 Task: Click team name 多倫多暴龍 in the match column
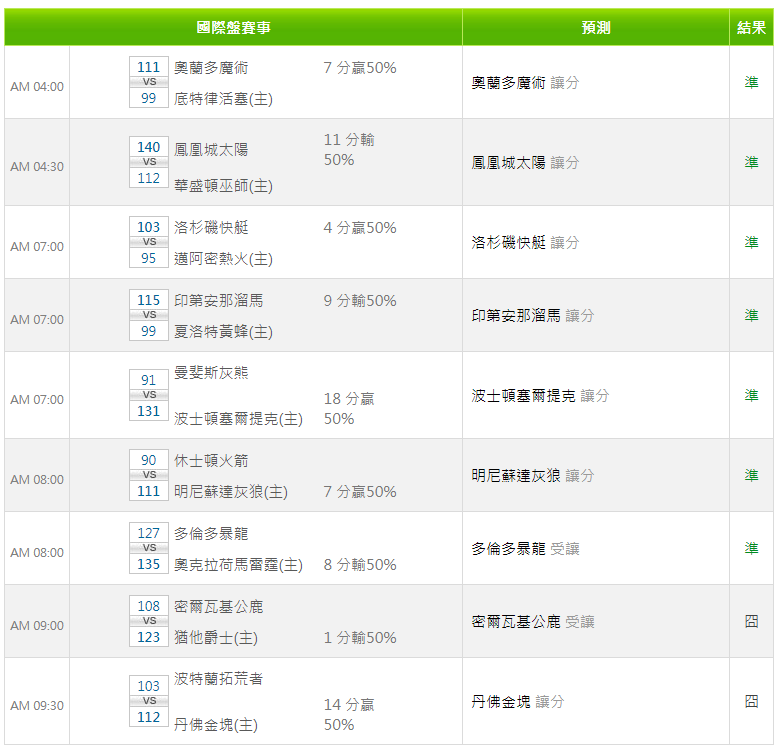pos(211,533)
